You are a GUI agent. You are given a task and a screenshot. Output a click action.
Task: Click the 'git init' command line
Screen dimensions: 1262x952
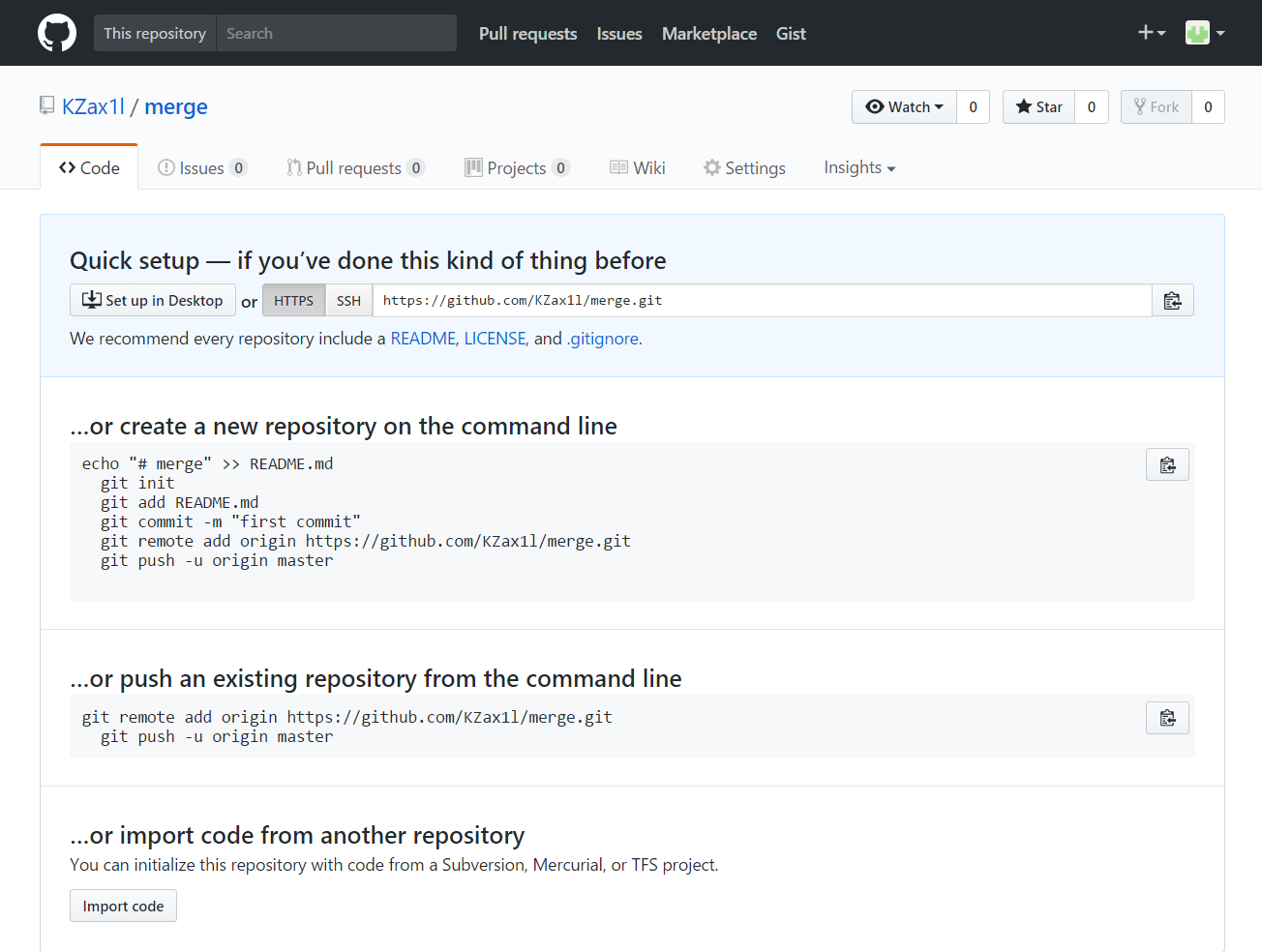click(137, 483)
